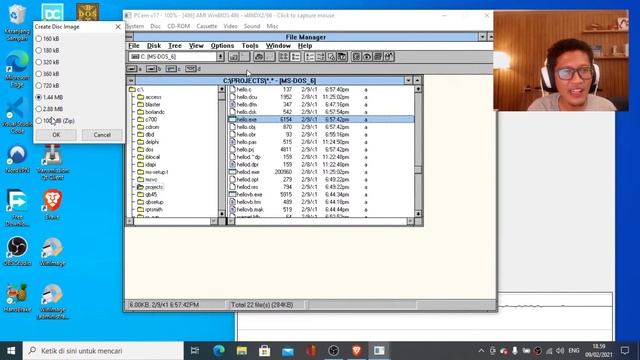Viewport: 640px width, 360px height.
Task: Open the Disc menu in PCem
Action: 156,26
